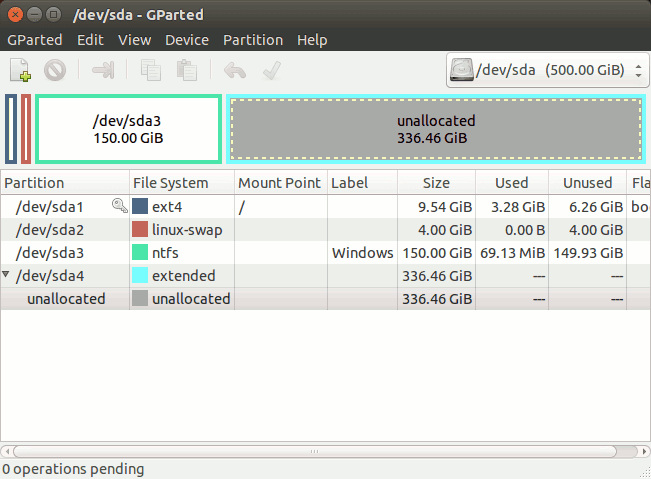Click the 69.13 MiB used value
Image resolution: width=651 pixels, height=479 pixels.
[512, 253]
